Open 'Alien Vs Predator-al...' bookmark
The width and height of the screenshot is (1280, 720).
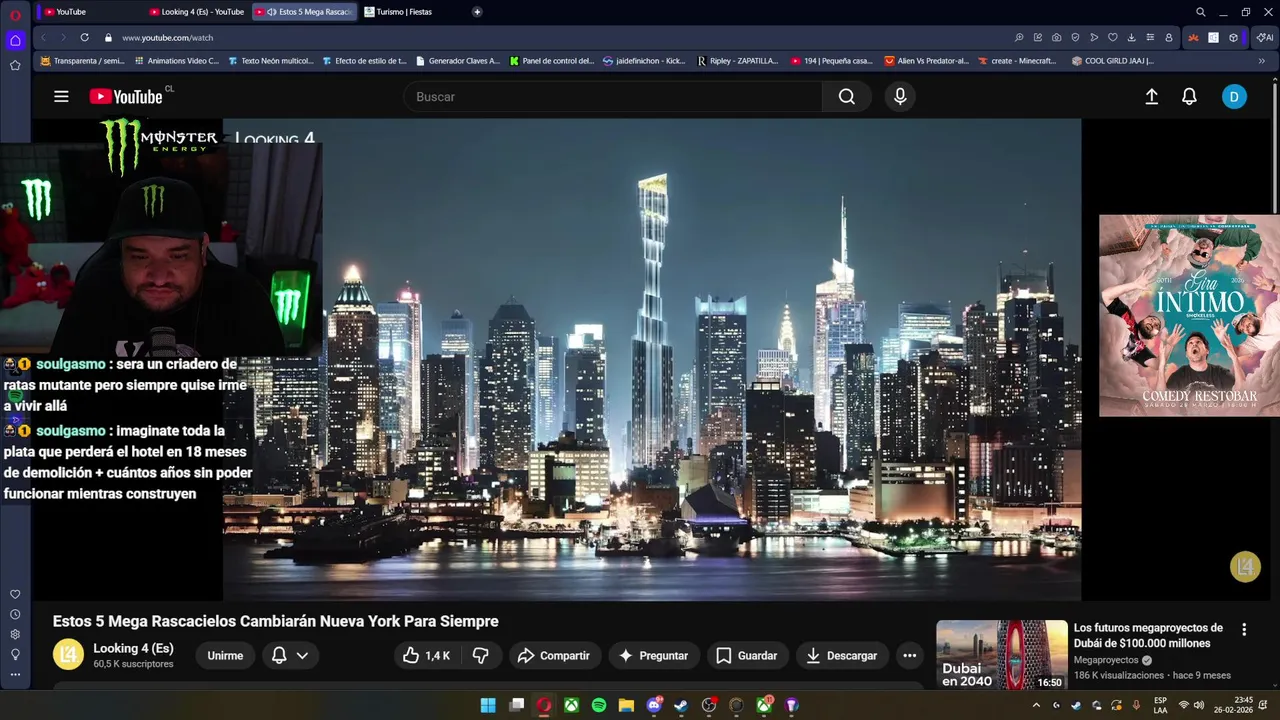tap(927, 61)
